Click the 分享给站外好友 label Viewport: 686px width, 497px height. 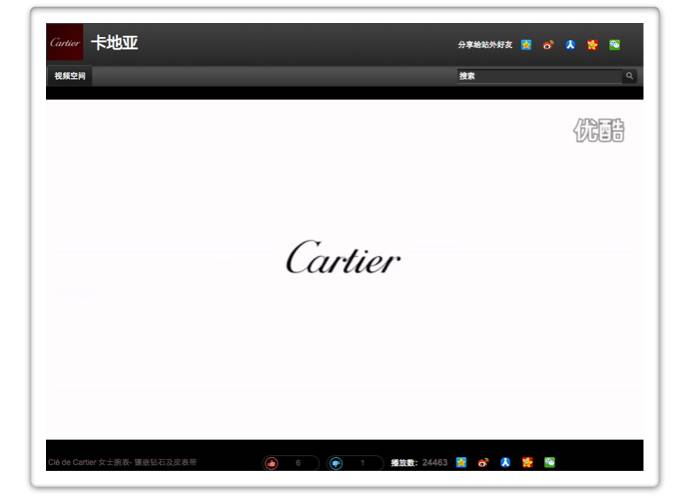pos(485,45)
